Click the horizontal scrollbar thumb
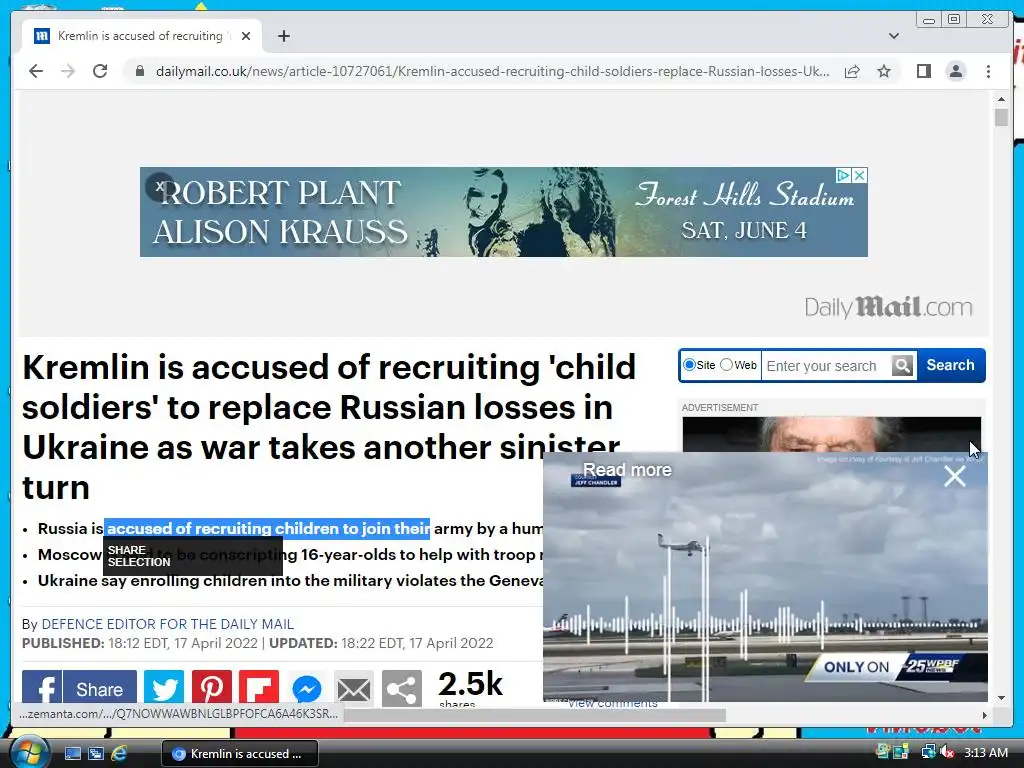This screenshot has width=1024, height=768. (534, 715)
